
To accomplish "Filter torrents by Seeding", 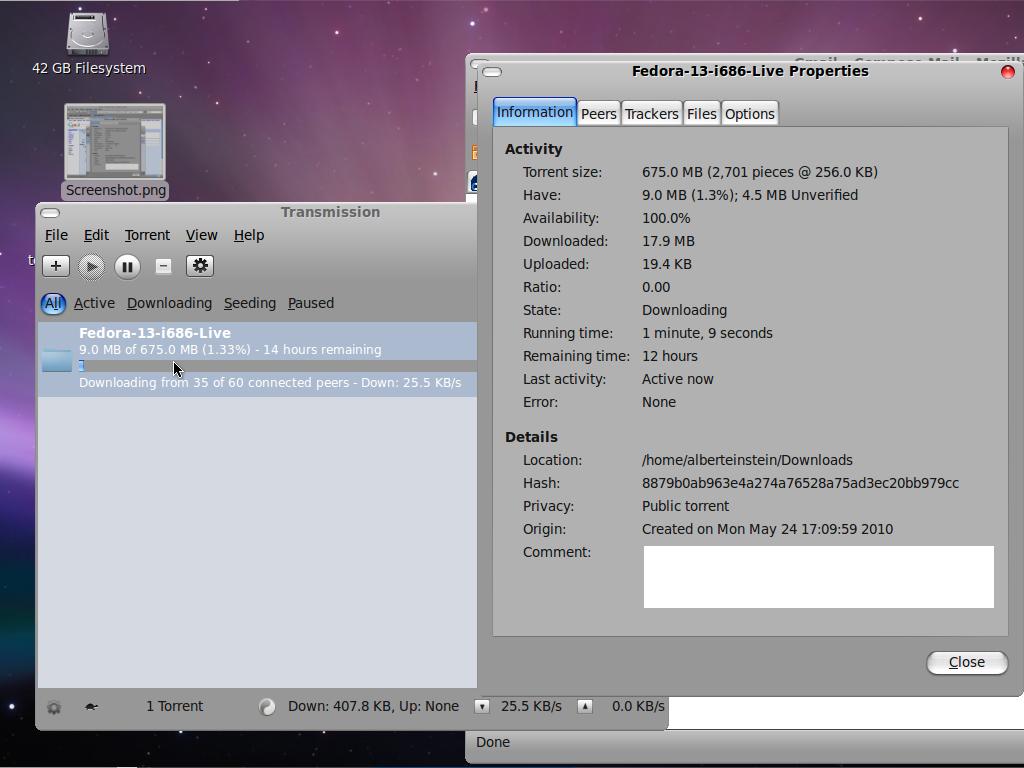I will [x=249, y=304].
